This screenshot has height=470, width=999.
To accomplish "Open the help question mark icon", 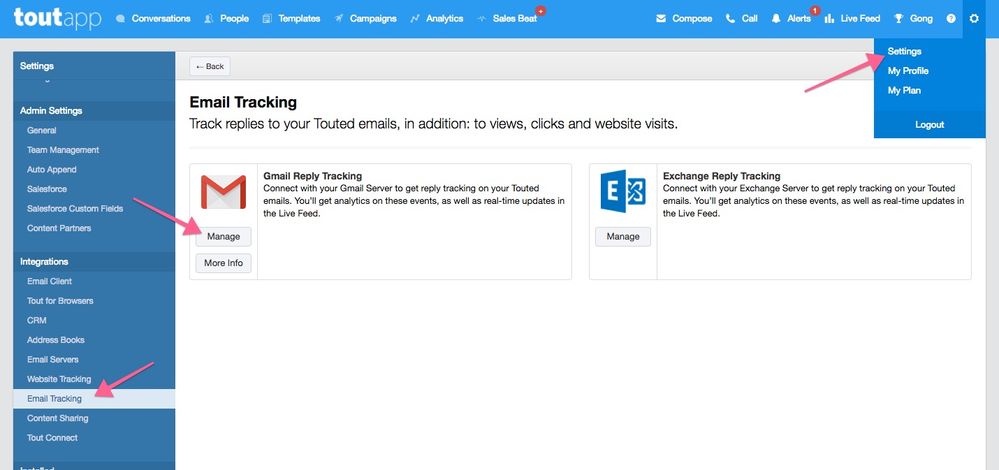I will 950,18.
